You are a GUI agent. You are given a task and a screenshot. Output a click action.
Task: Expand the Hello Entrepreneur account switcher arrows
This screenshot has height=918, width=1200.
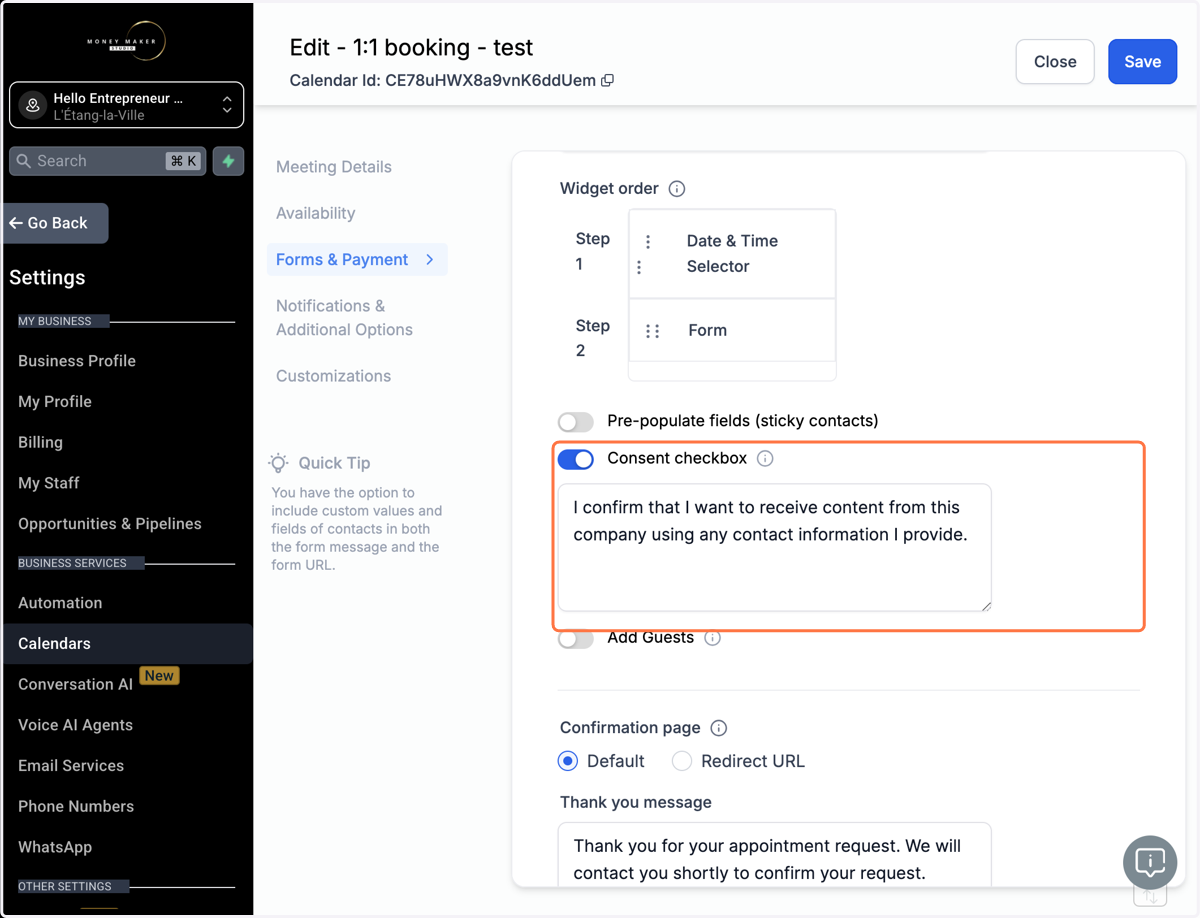point(227,105)
